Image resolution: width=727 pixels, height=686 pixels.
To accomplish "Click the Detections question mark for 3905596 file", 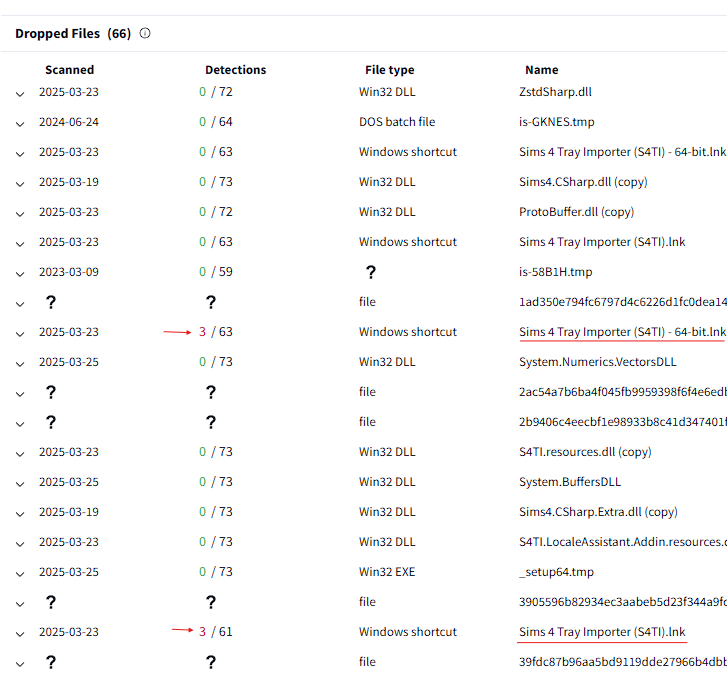I will pyautogui.click(x=211, y=602).
